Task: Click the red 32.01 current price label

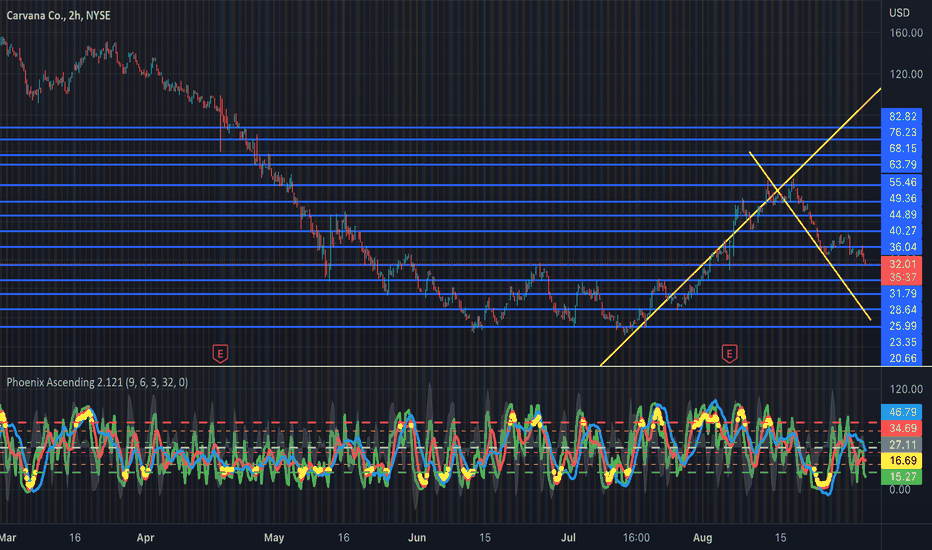Action: [x=902, y=263]
